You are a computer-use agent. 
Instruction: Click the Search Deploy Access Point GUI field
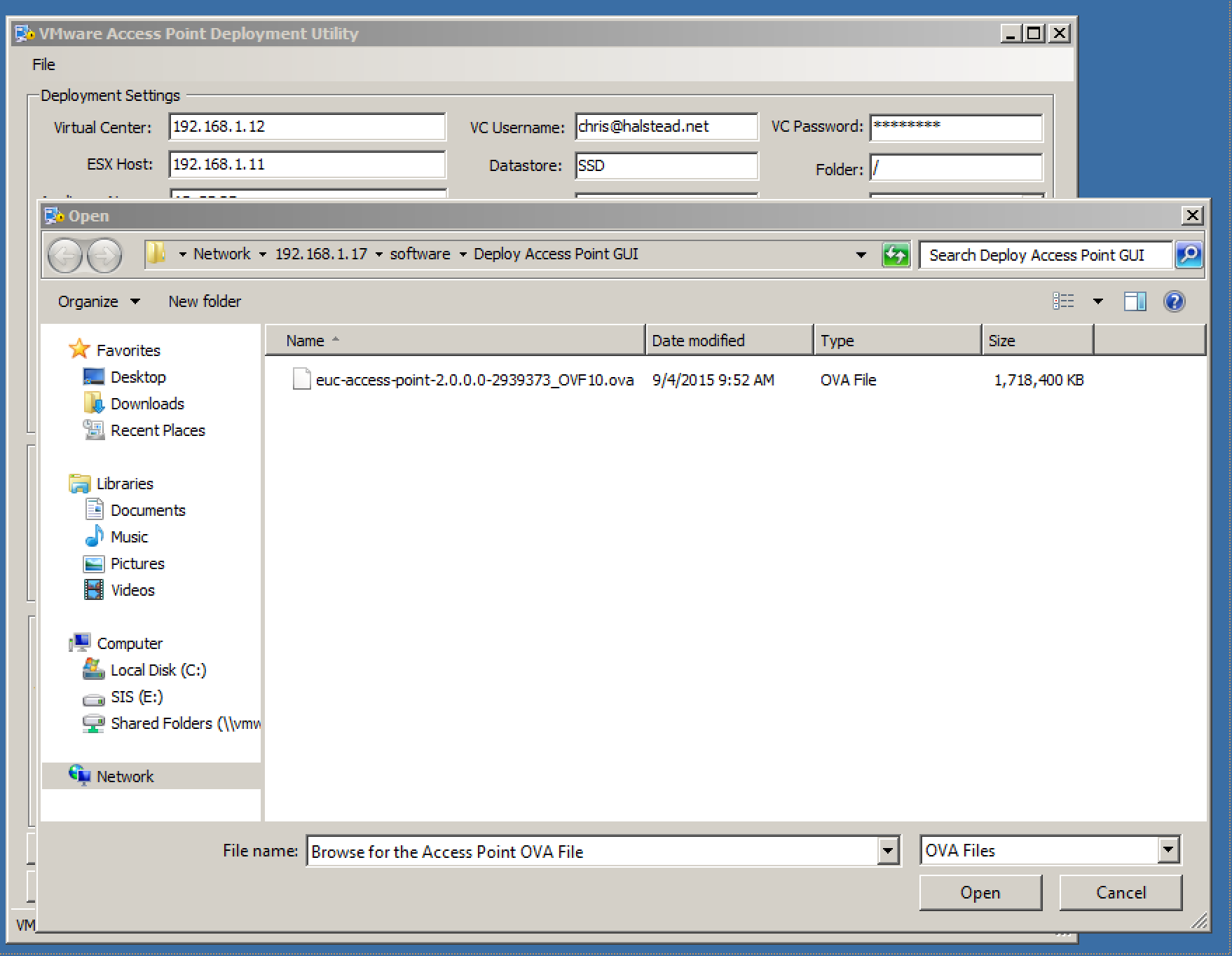click(1044, 255)
